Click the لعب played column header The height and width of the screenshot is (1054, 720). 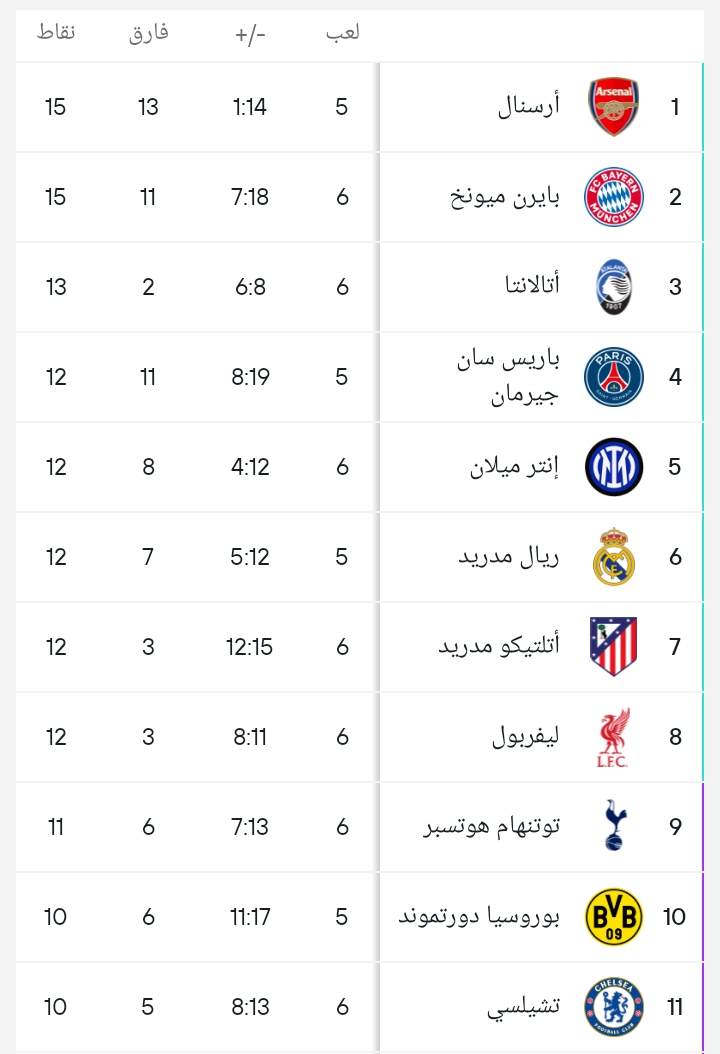342,33
